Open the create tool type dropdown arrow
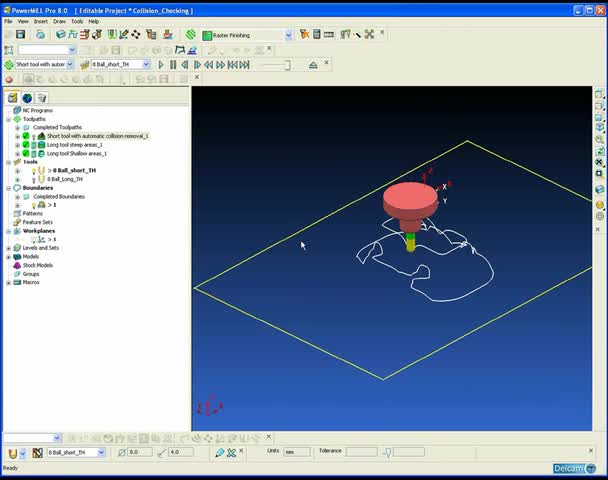This screenshot has height=480, width=608. (x=23, y=453)
